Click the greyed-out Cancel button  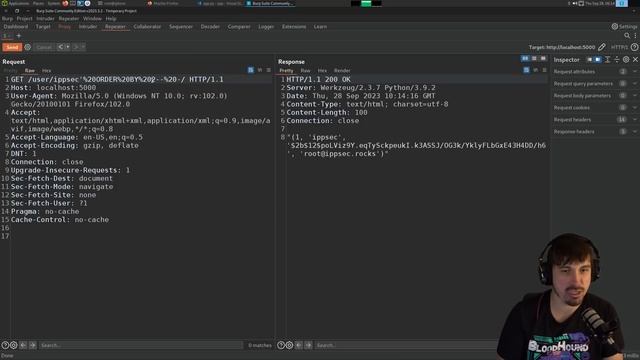44,47
